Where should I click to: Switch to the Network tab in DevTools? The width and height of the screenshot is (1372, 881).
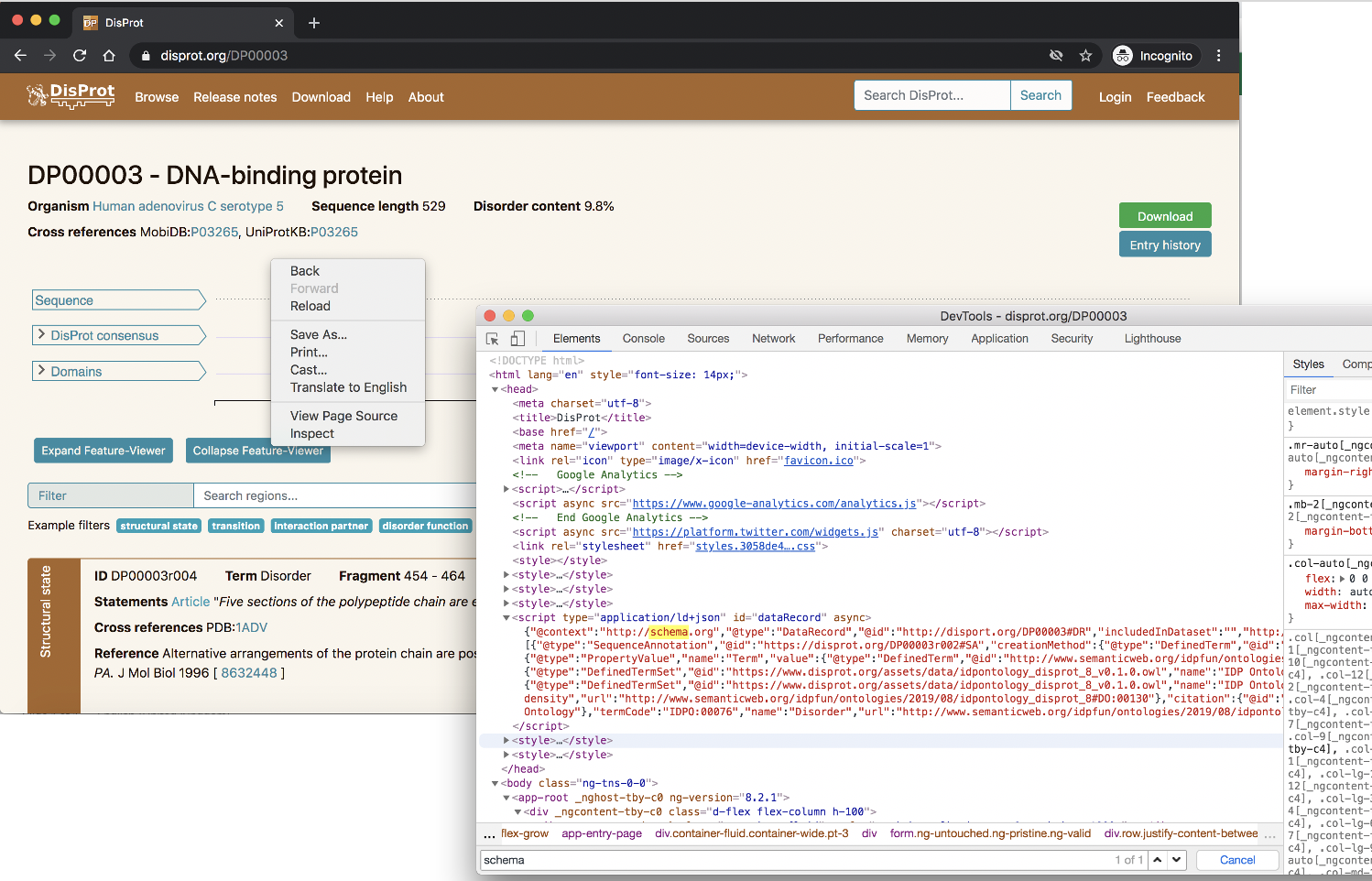(x=773, y=338)
